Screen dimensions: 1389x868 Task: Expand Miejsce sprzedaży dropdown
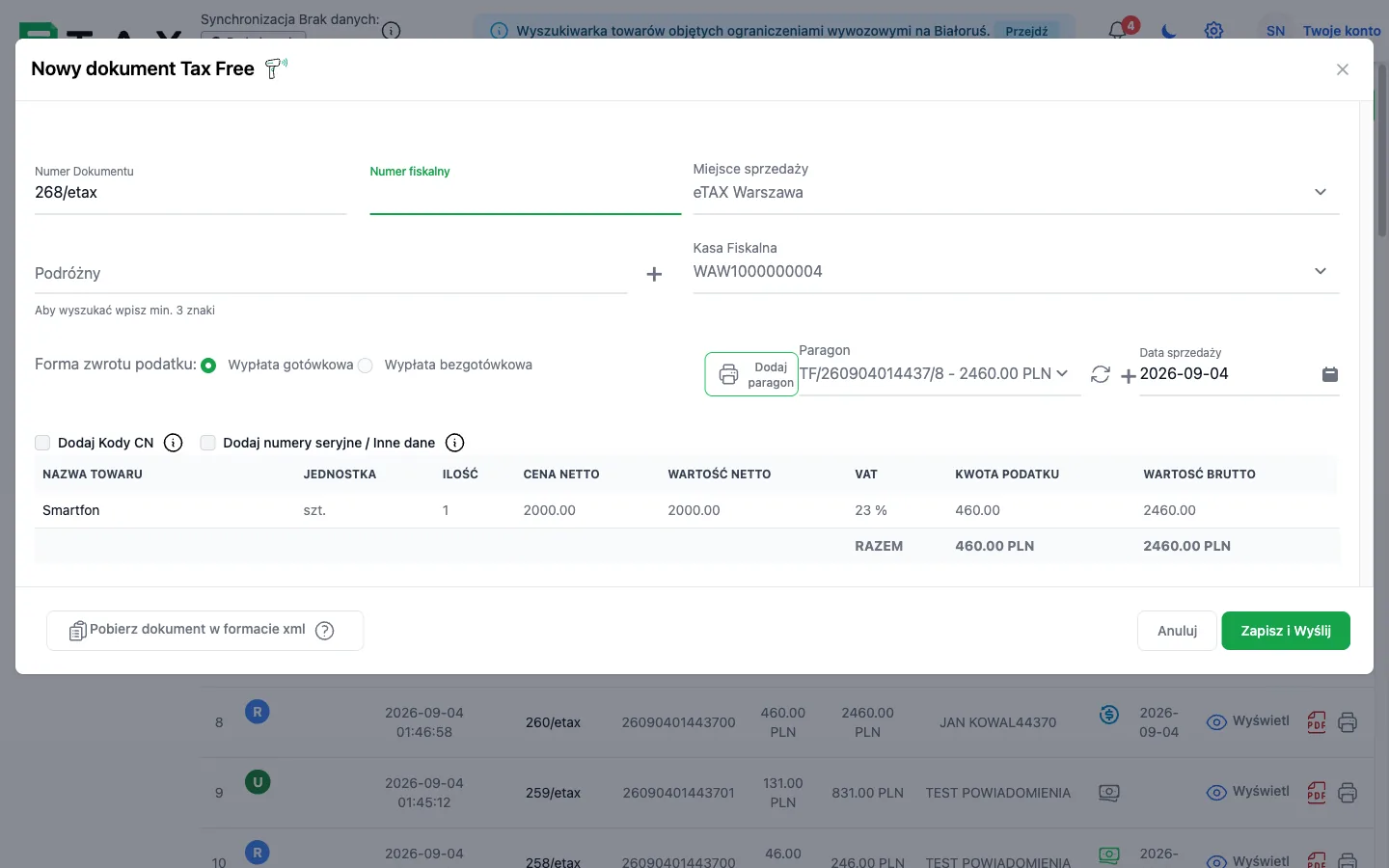click(1321, 192)
